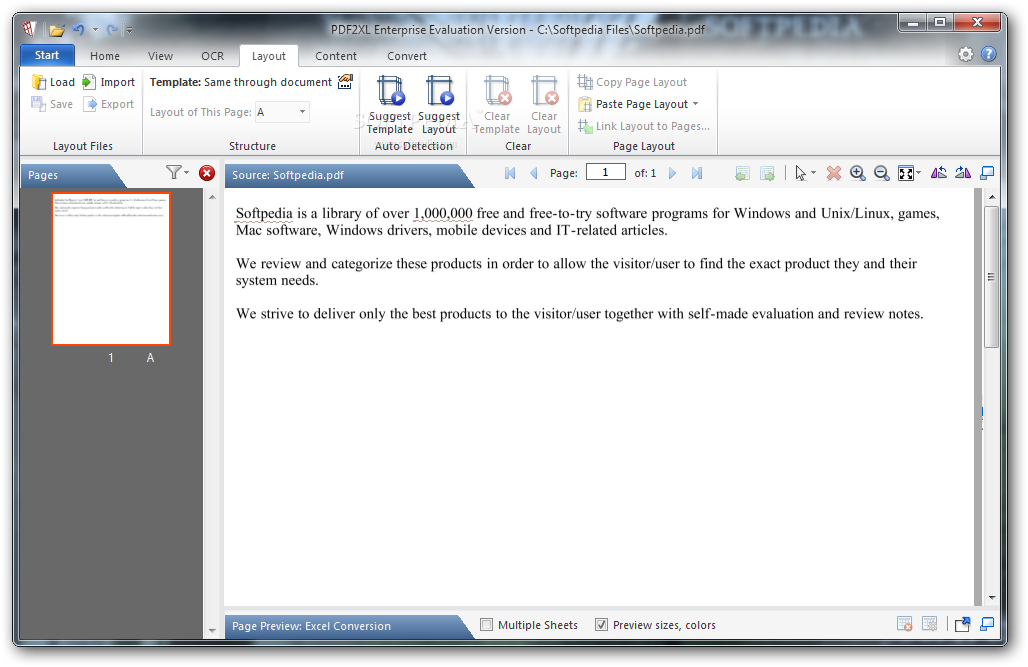Image resolution: width=1028 pixels, height=667 pixels.
Task: Uncheck Preview sizes, colors
Action: tap(601, 625)
